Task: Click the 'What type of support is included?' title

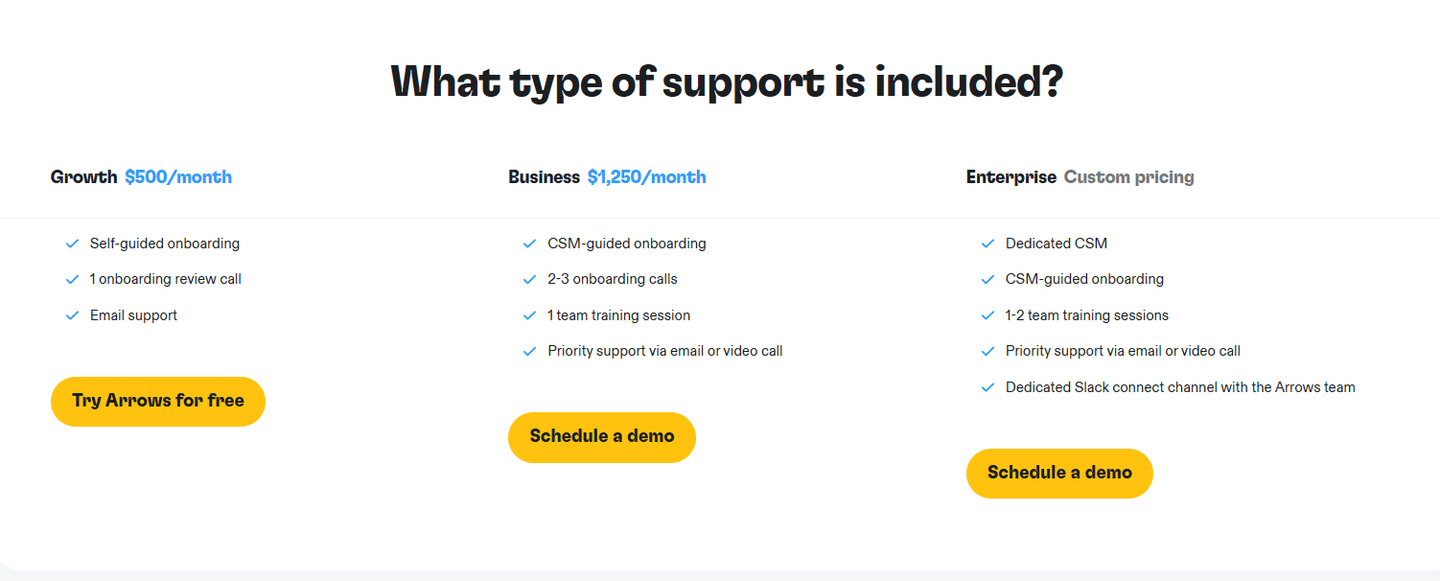Action: pos(727,82)
